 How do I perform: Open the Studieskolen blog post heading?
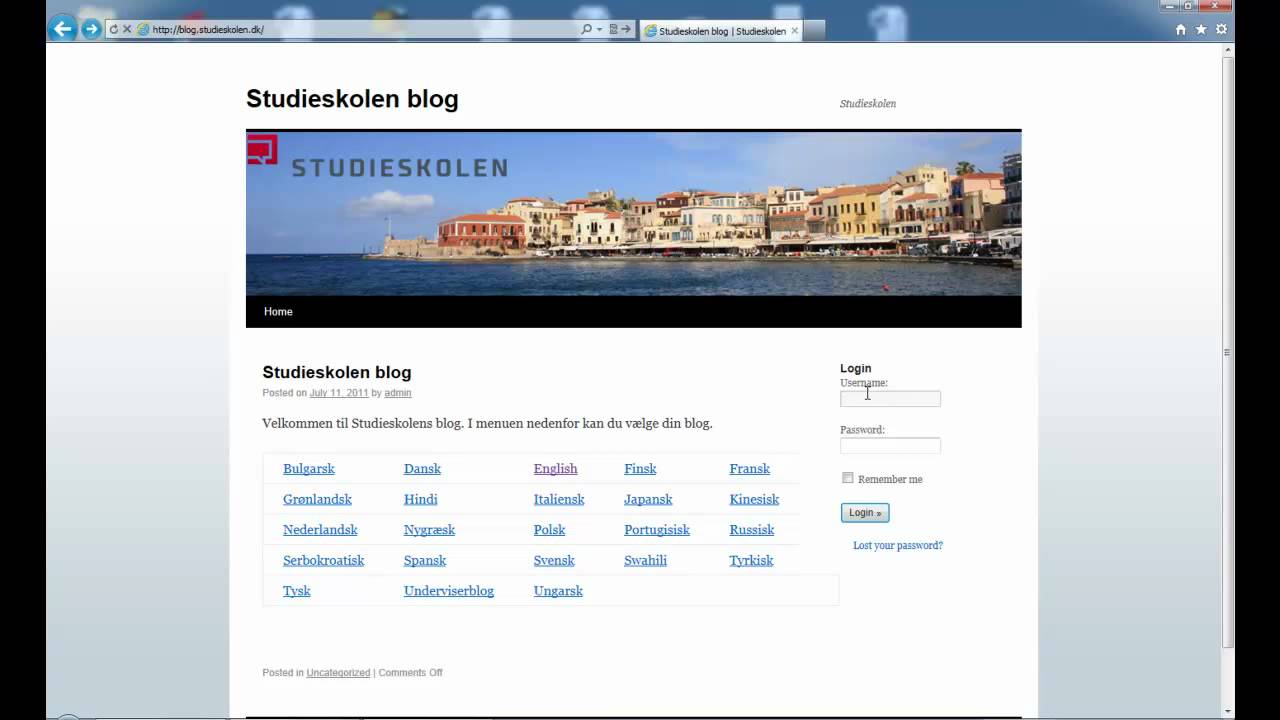(x=337, y=372)
